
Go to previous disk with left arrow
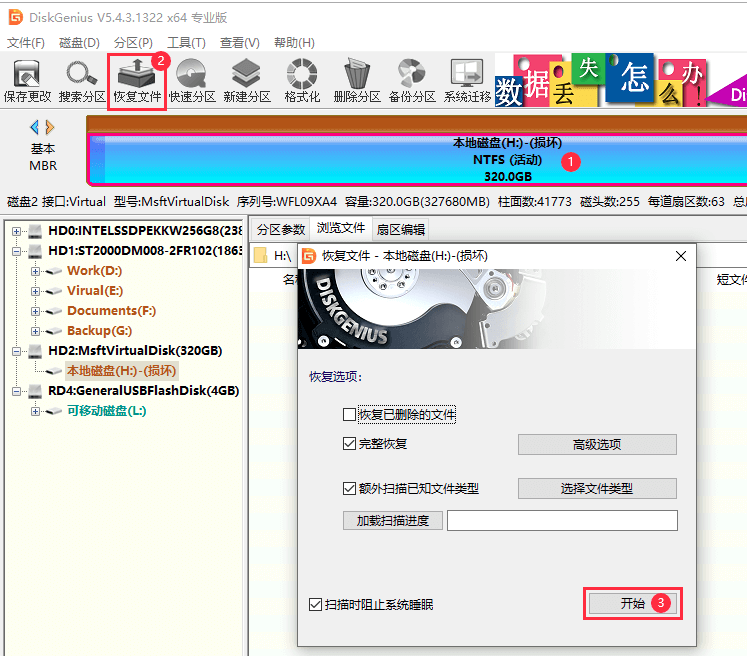click(x=34, y=127)
